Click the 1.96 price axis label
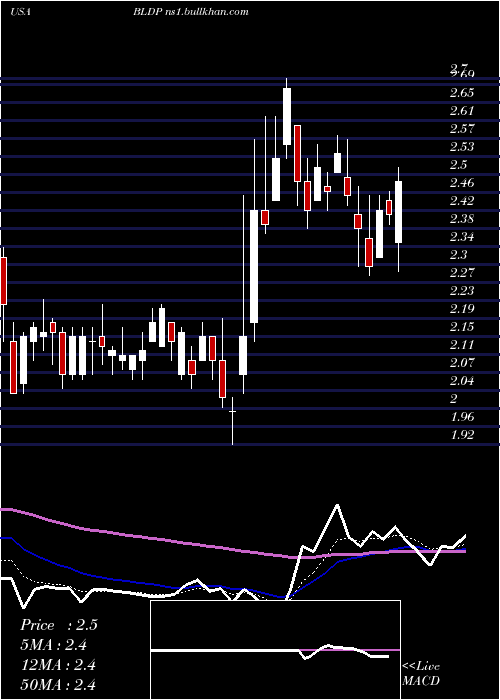 coord(462,417)
